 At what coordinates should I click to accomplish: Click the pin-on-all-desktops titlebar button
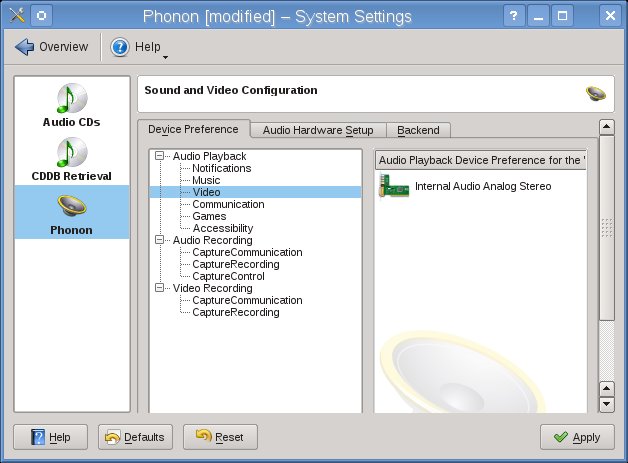coord(41,16)
